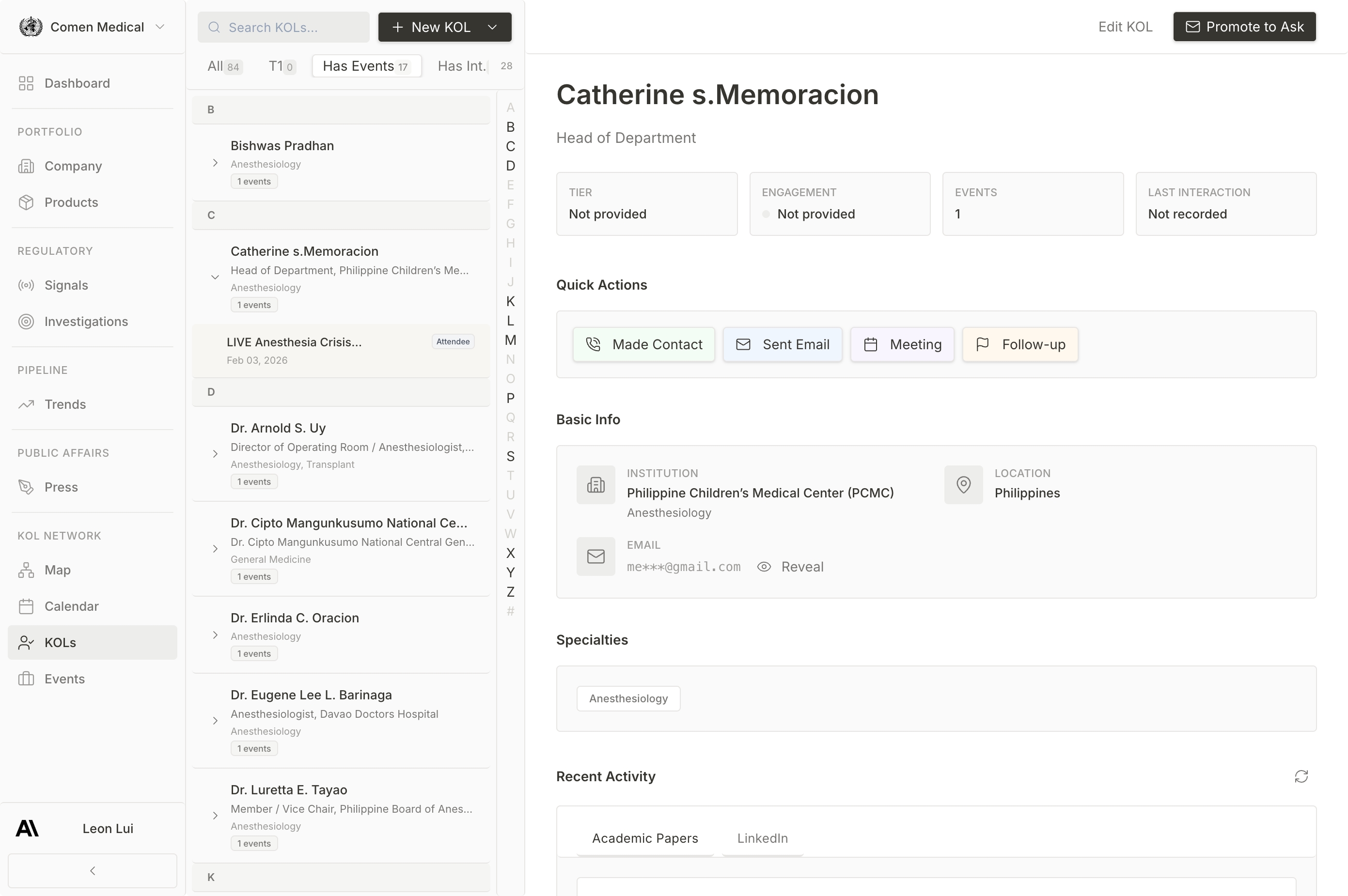Click the Promote to Ask button

(x=1244, y=27)
